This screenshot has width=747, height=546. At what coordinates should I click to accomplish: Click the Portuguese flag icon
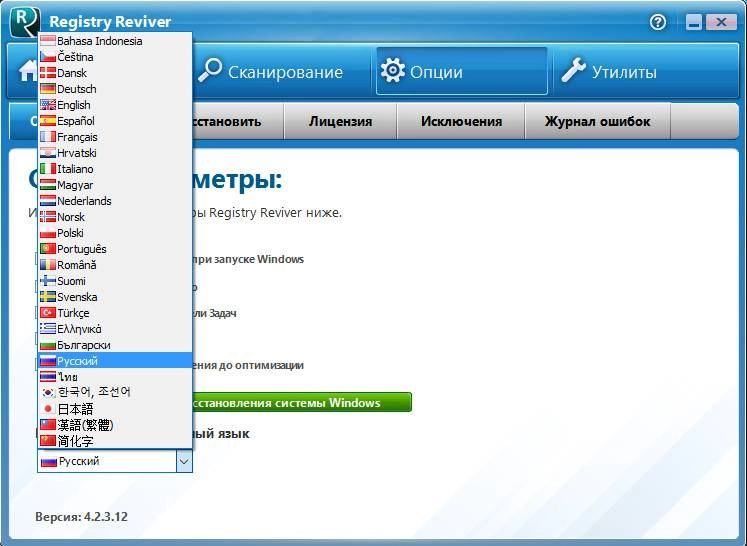point(48,249)
